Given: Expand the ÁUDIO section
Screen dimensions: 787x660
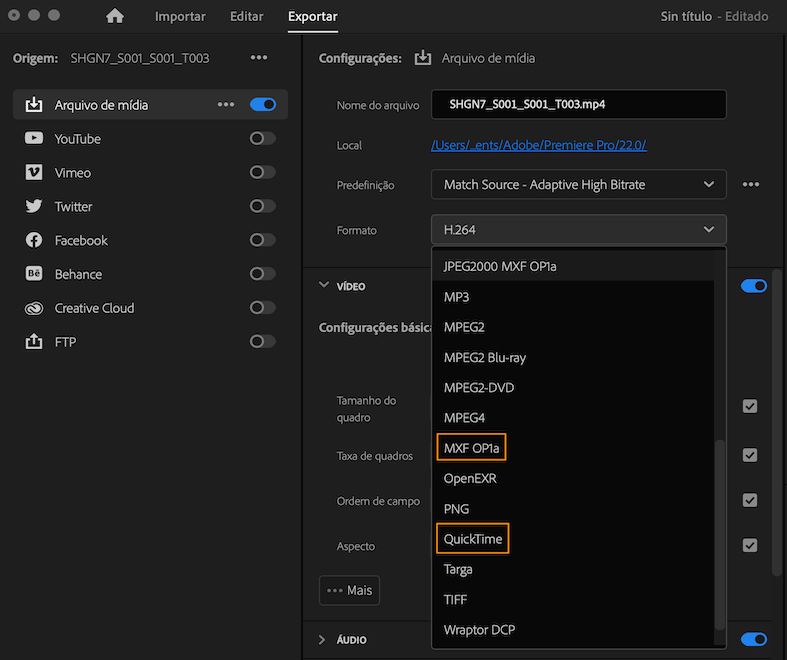Looking at the screenshot, I should click(x=323, y=640).
